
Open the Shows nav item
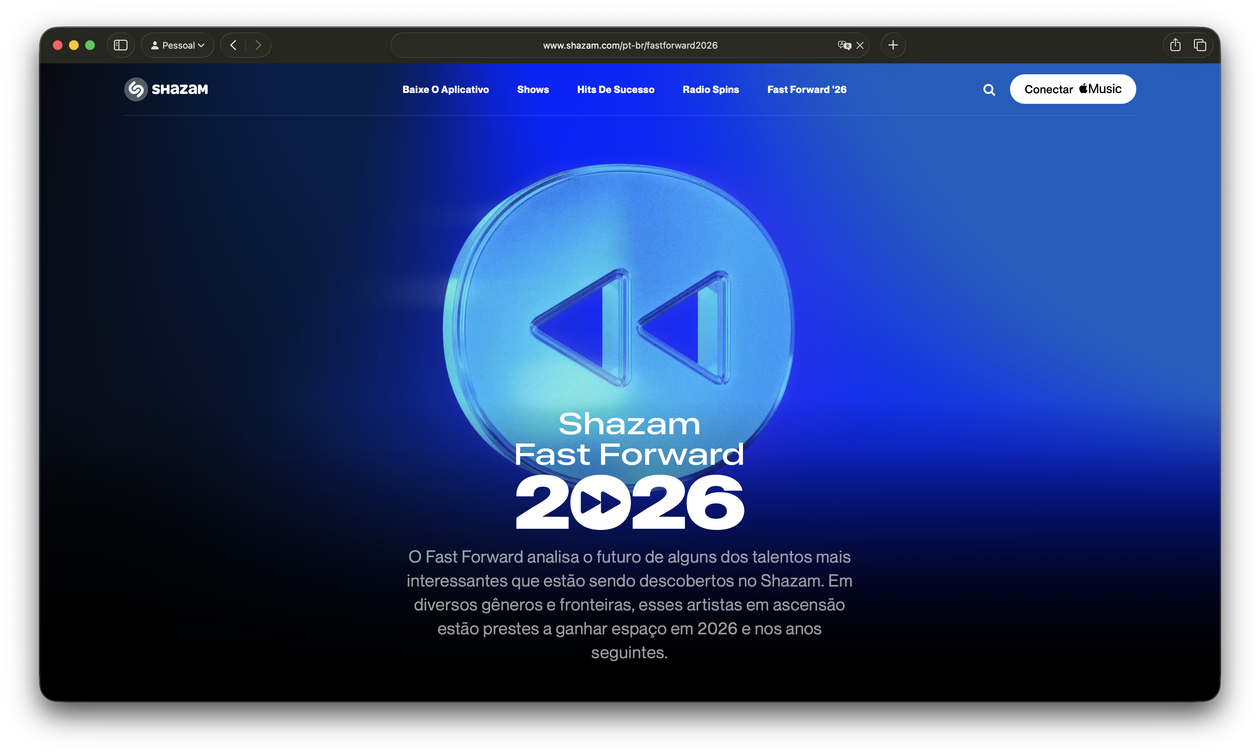point(533,90)
